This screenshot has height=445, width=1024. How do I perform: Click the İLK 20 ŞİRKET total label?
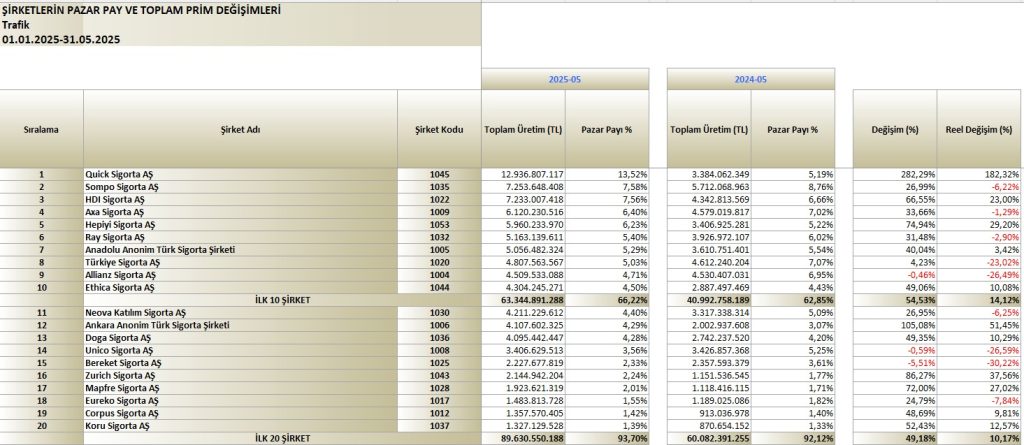[282, 438]
